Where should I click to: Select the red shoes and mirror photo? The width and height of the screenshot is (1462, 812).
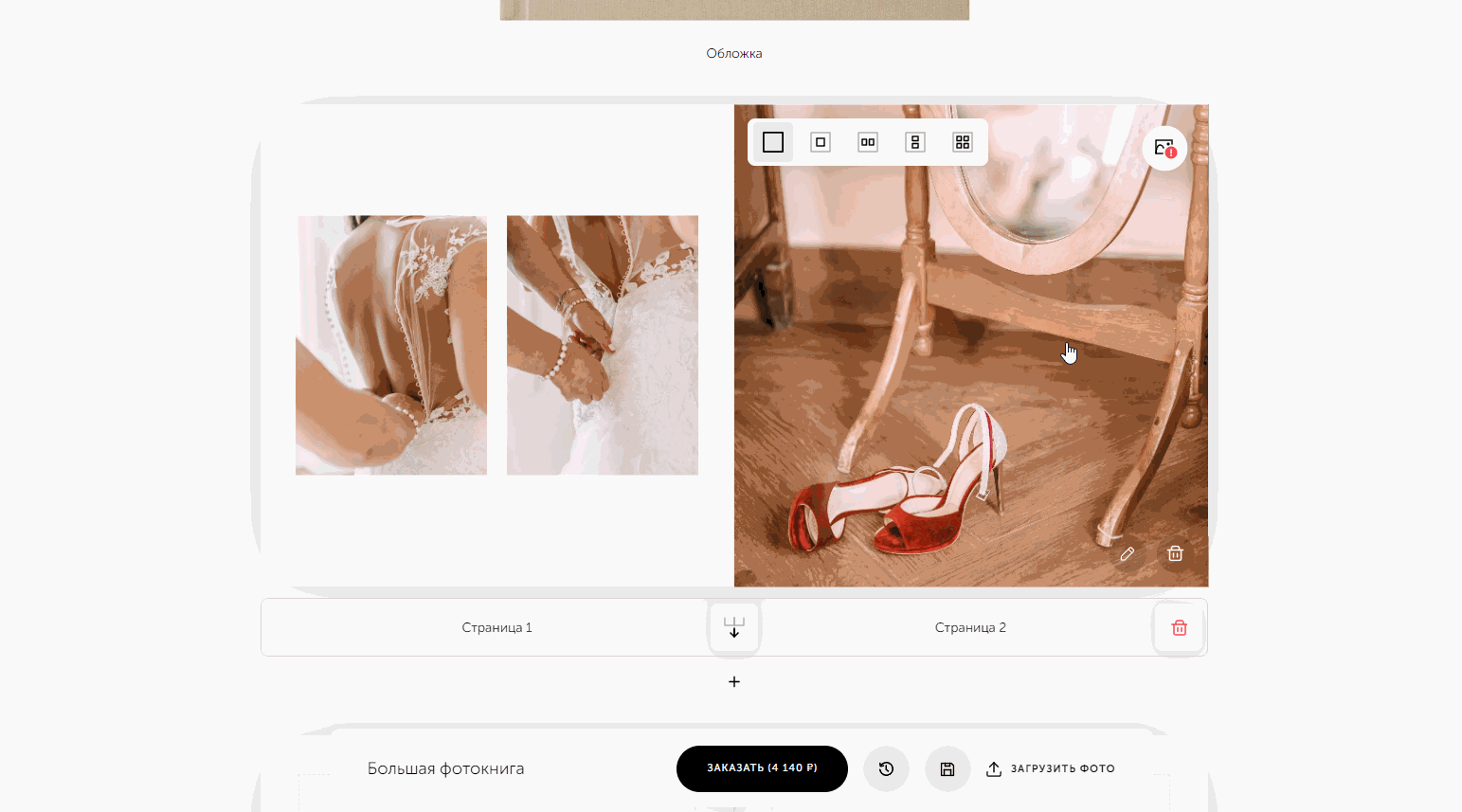(971, 346)
